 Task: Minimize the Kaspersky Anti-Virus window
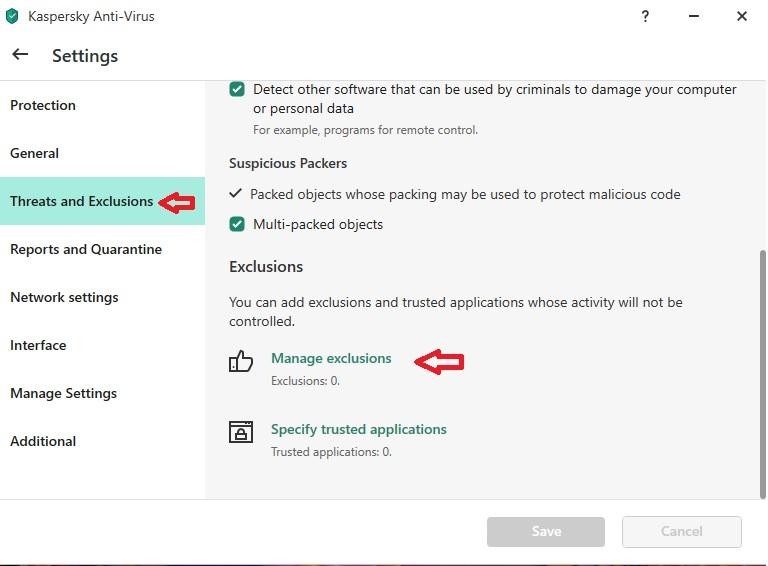[694, 16]
